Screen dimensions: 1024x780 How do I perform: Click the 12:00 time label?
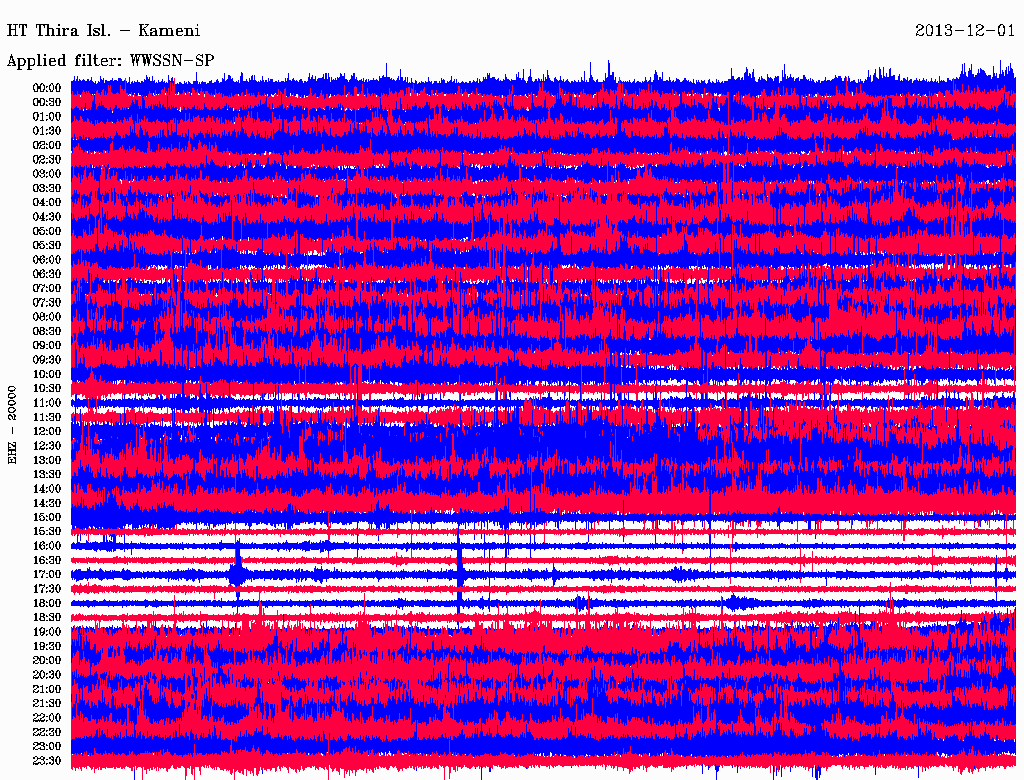pyautogui.click(x=47, y=431)
